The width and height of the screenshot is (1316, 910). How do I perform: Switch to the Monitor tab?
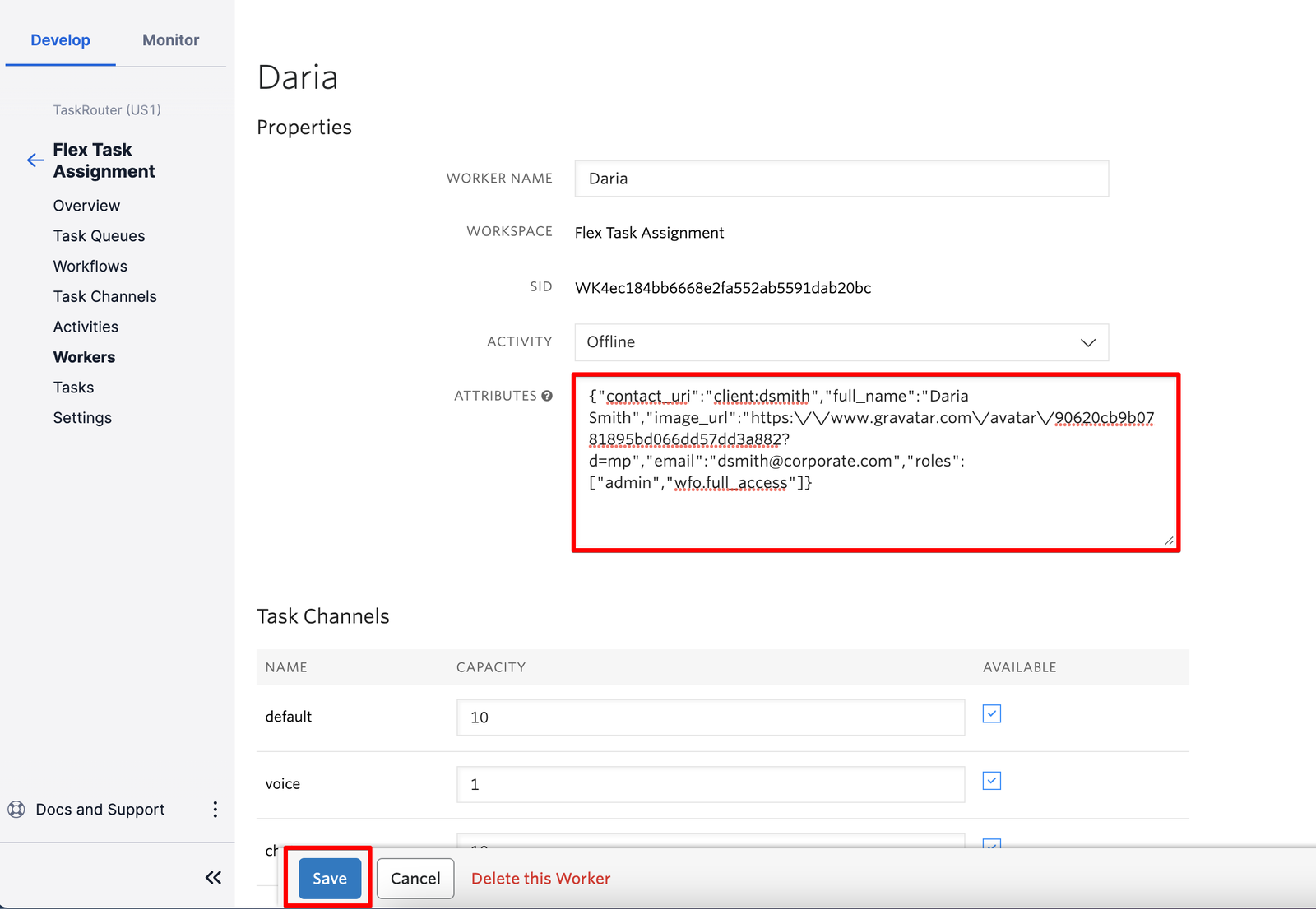[170, 39]
